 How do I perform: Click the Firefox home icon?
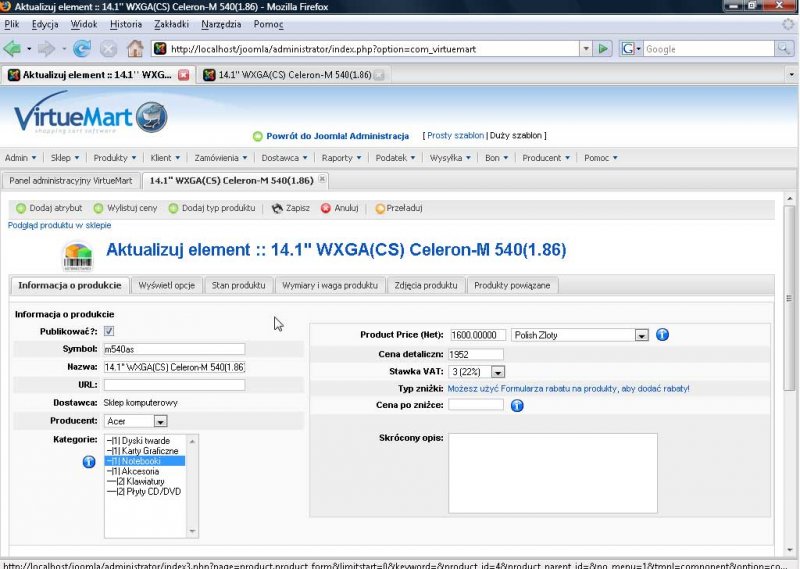(x=134, y=48)
